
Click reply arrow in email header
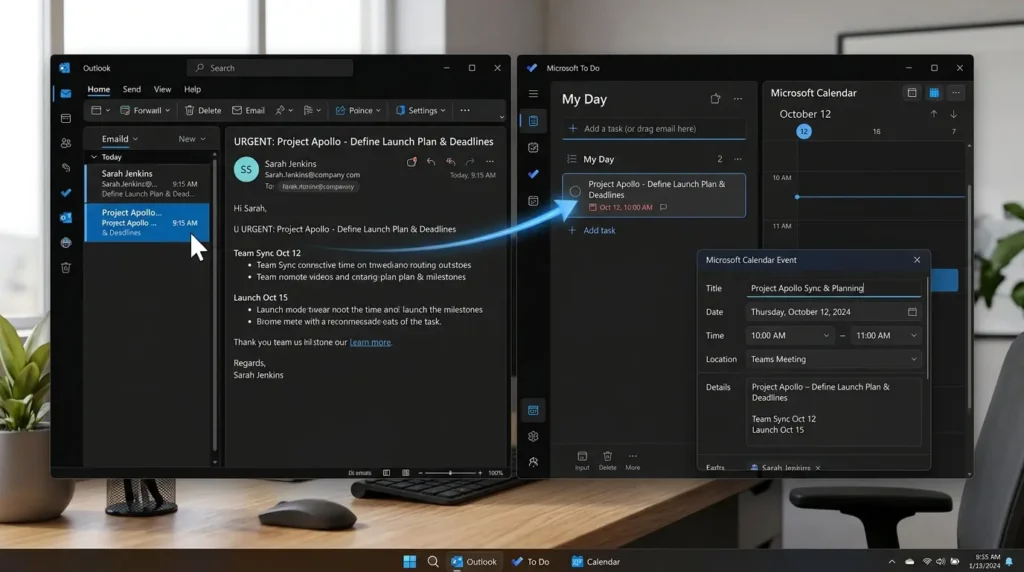pos(431,162)
